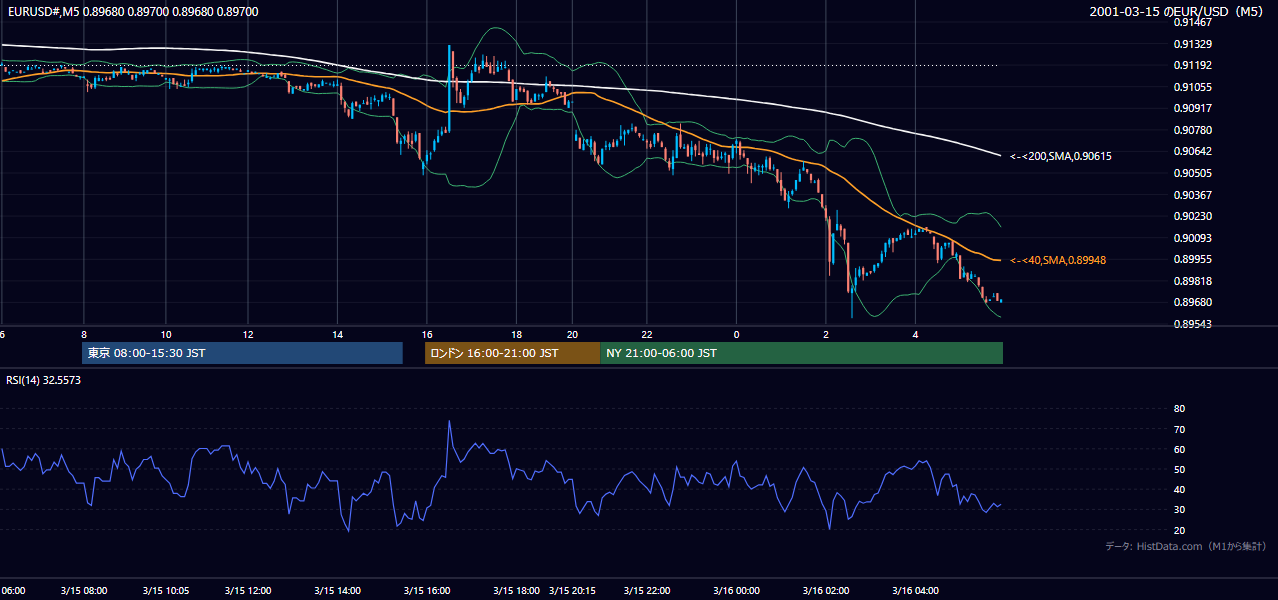
Task: Click hour marker 16 under price chart
Action: coord(427,334)
